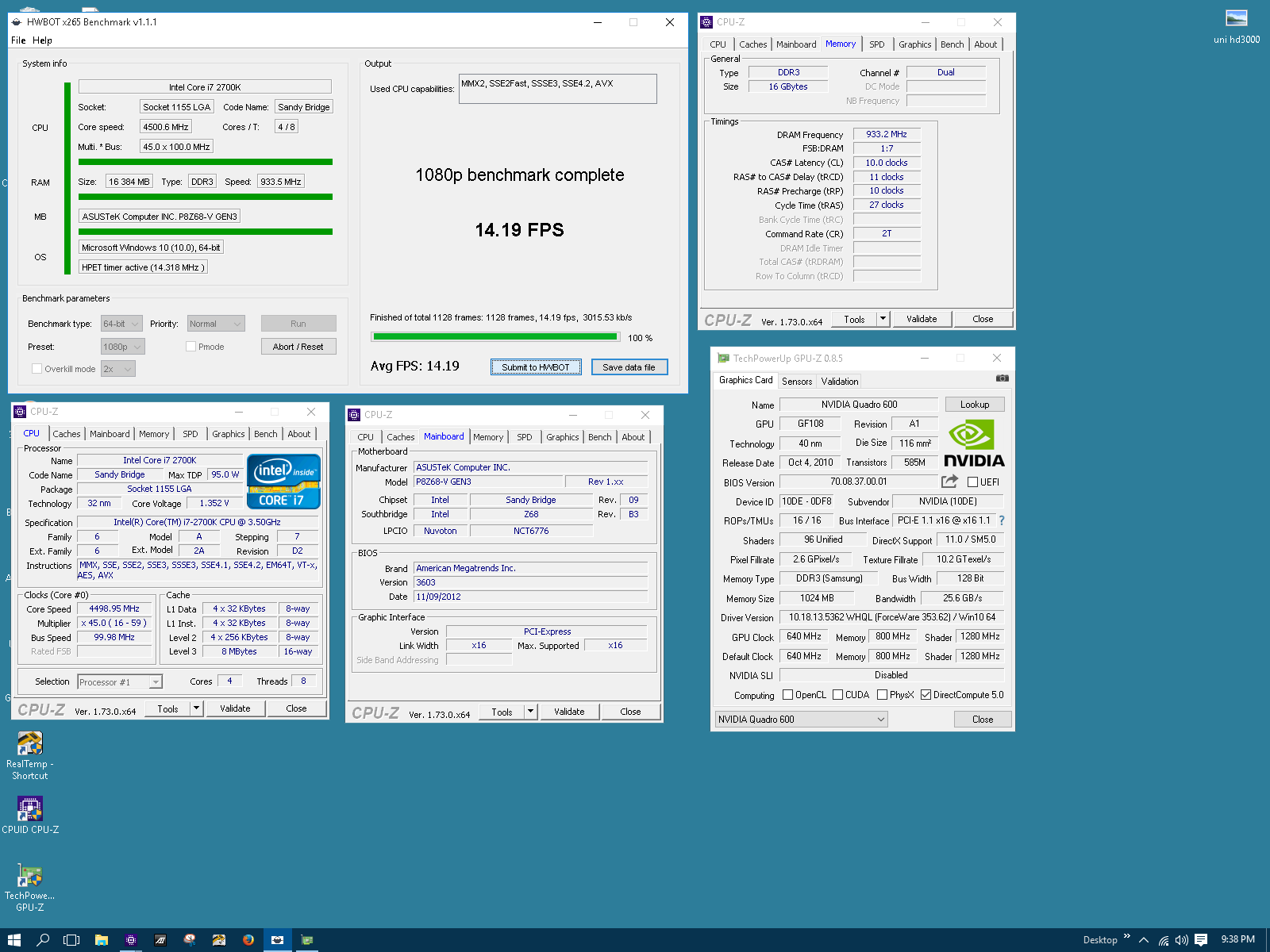Open Firefox from taskbar
This screenshot has width=1270, height=952.
248,940
